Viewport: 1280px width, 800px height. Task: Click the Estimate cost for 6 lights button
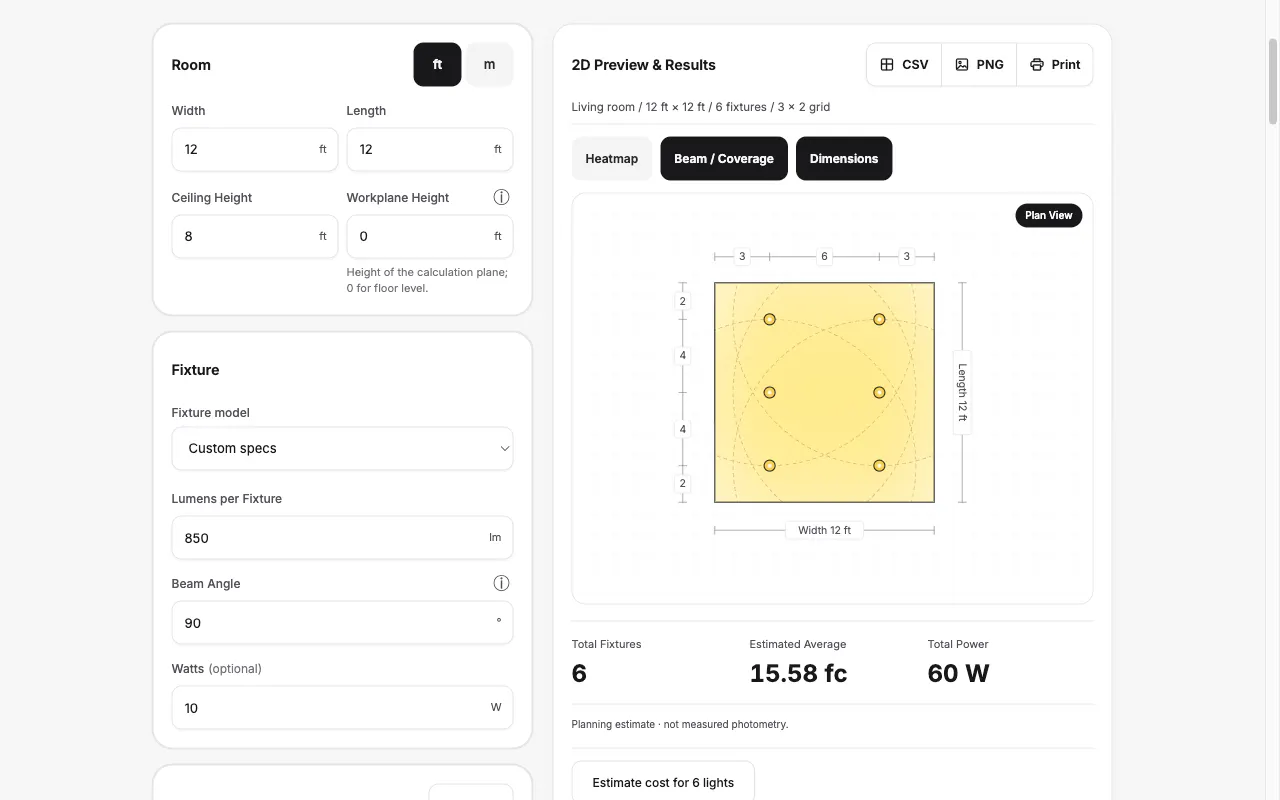tap(663, 782)
